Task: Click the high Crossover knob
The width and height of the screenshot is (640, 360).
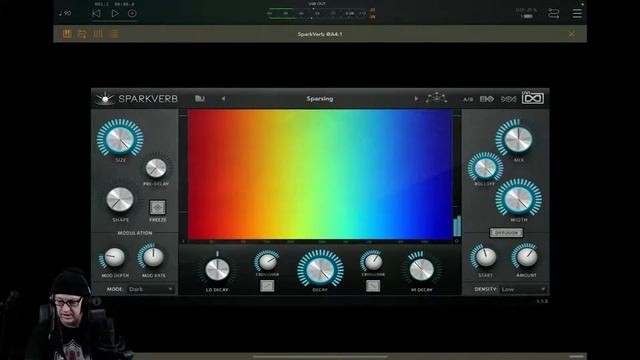Action: pos(373,261)
